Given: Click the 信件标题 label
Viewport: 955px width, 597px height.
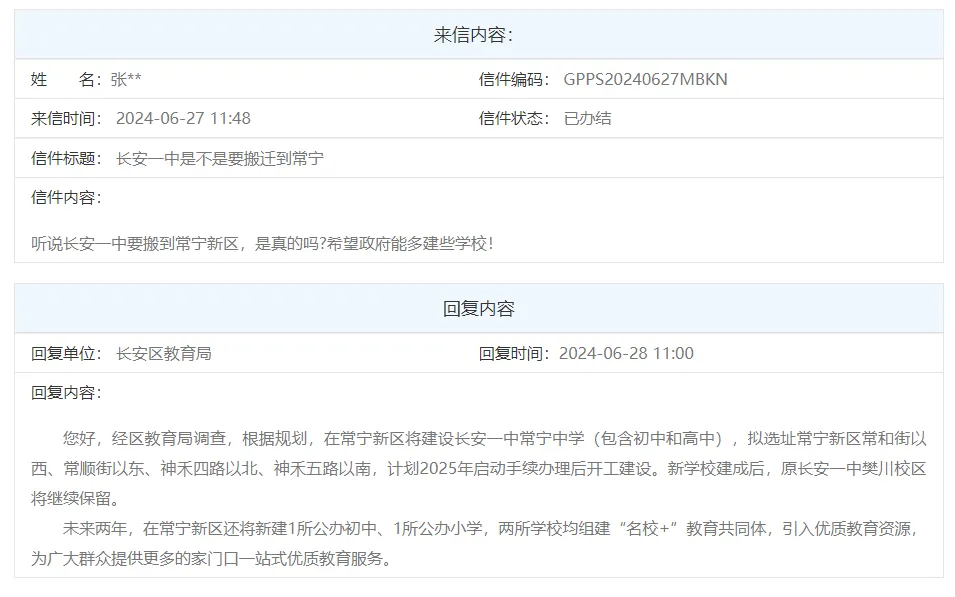Looking at the screenshot, I should 66,158.
